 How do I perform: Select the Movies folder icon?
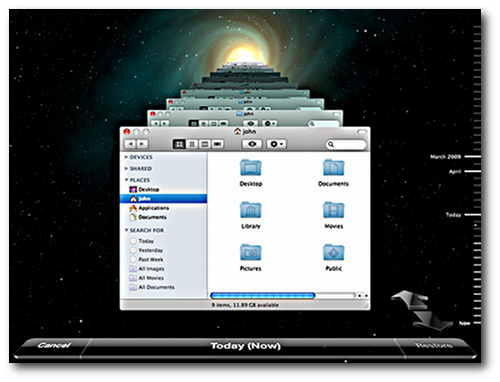coord(333,210)
